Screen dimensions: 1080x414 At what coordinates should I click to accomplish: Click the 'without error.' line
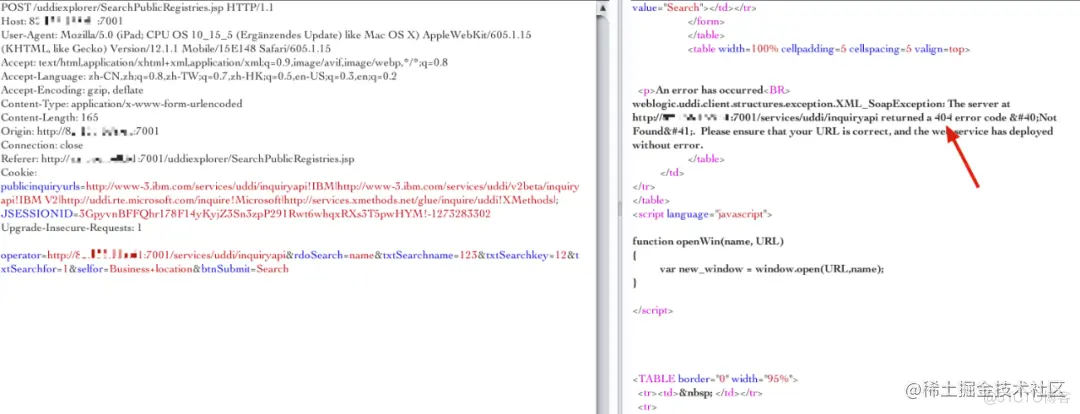point(667,145)
